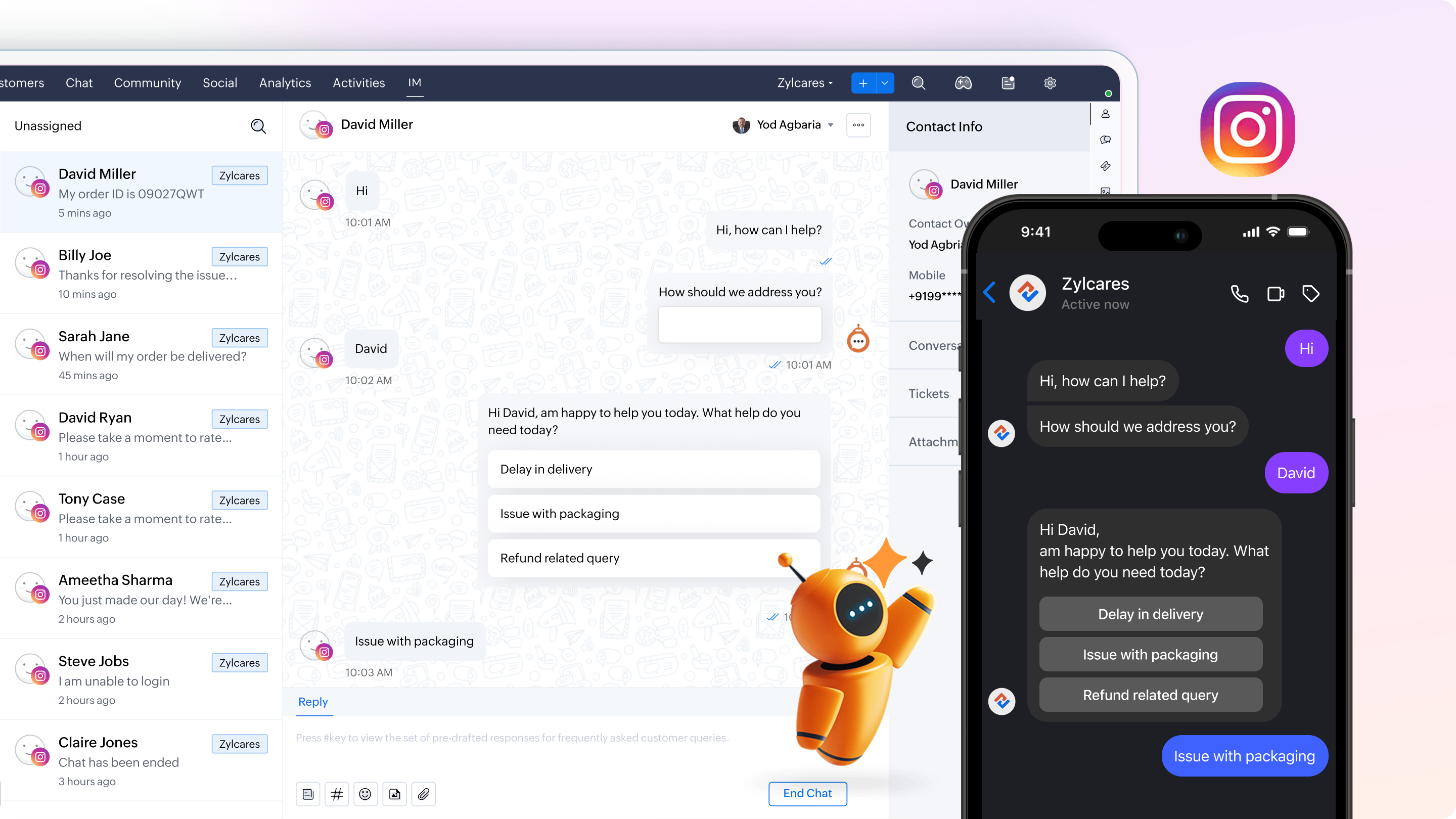This screenshot has height=819, width=1456.
Task: Switch to the Analytics tab
Action: tap(285, 83)
